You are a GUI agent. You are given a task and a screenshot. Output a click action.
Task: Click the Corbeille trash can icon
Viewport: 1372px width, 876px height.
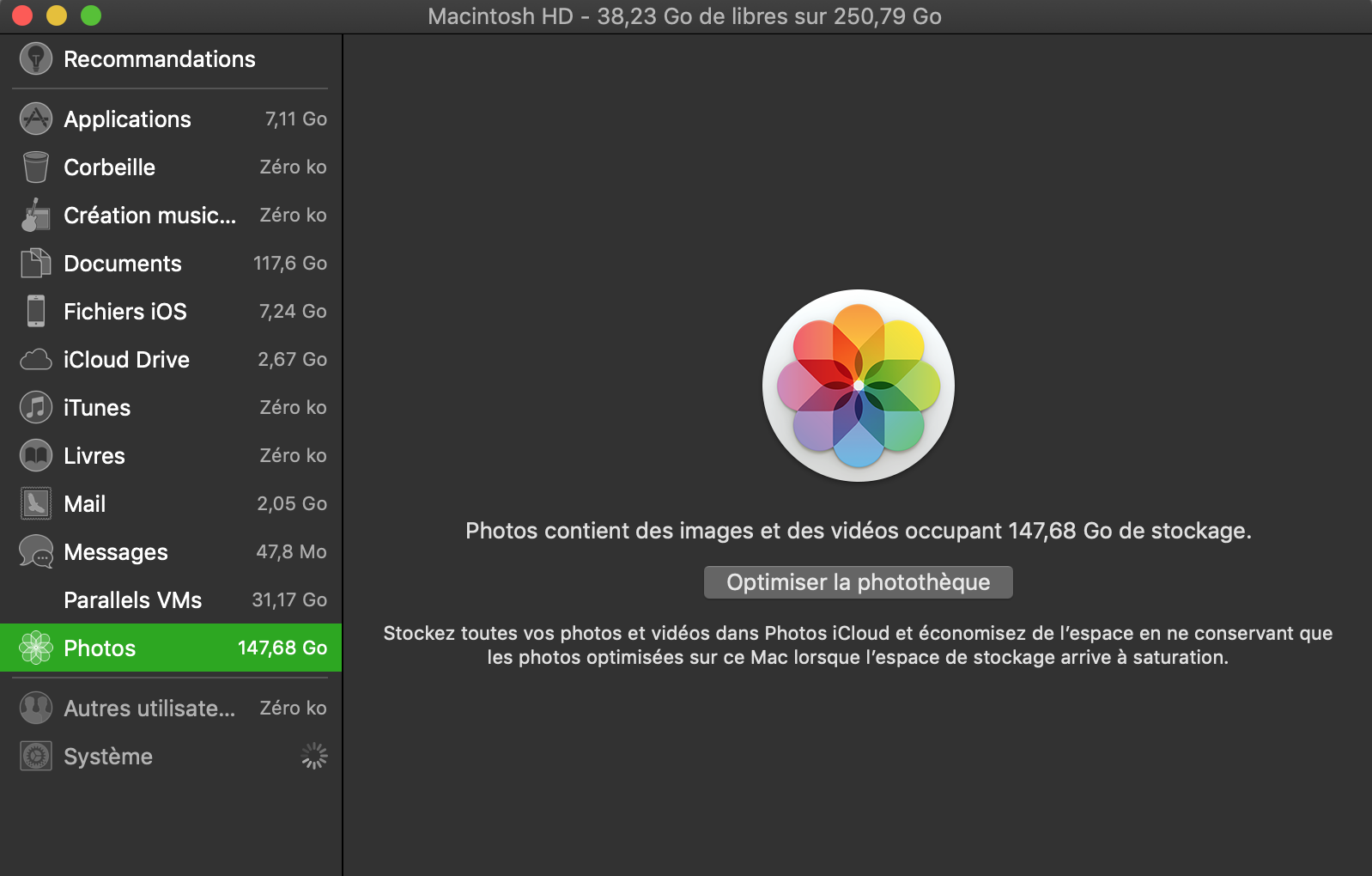coord(36,167)
